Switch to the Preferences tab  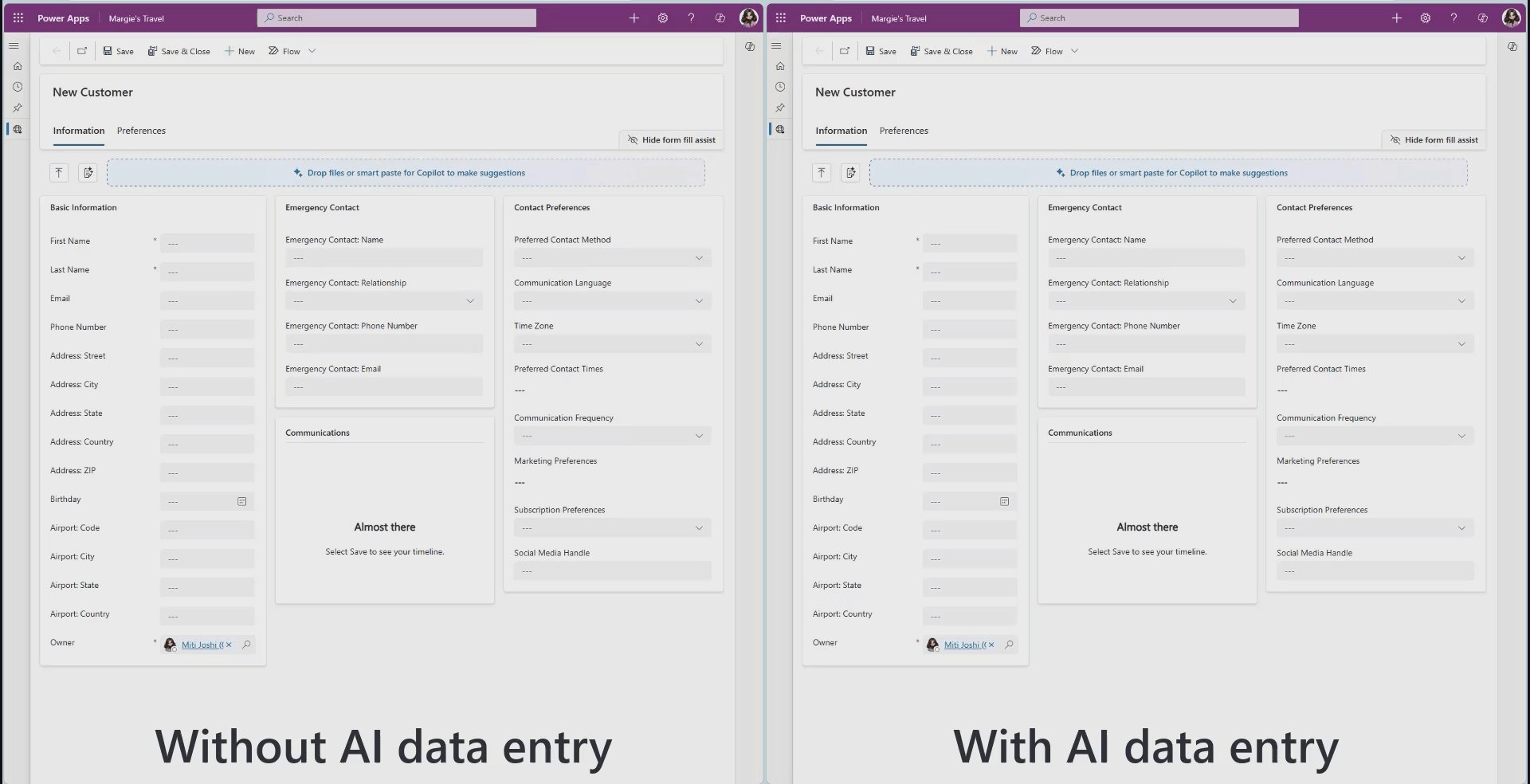click(x=141, y=131)
